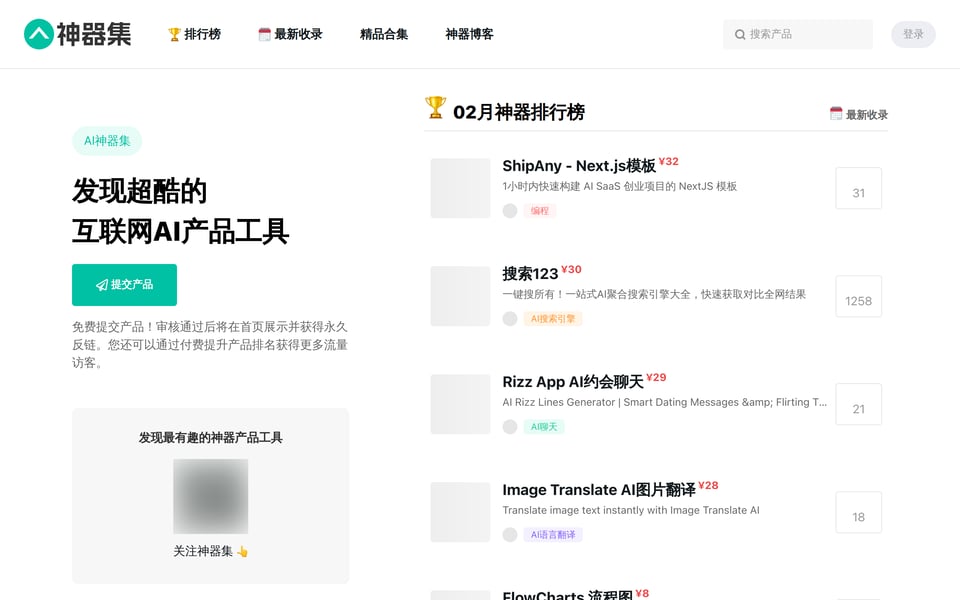Open ShipAny - Next.js模板 product title
This screenshot has height=600, width=960.
tap(579, 166)
